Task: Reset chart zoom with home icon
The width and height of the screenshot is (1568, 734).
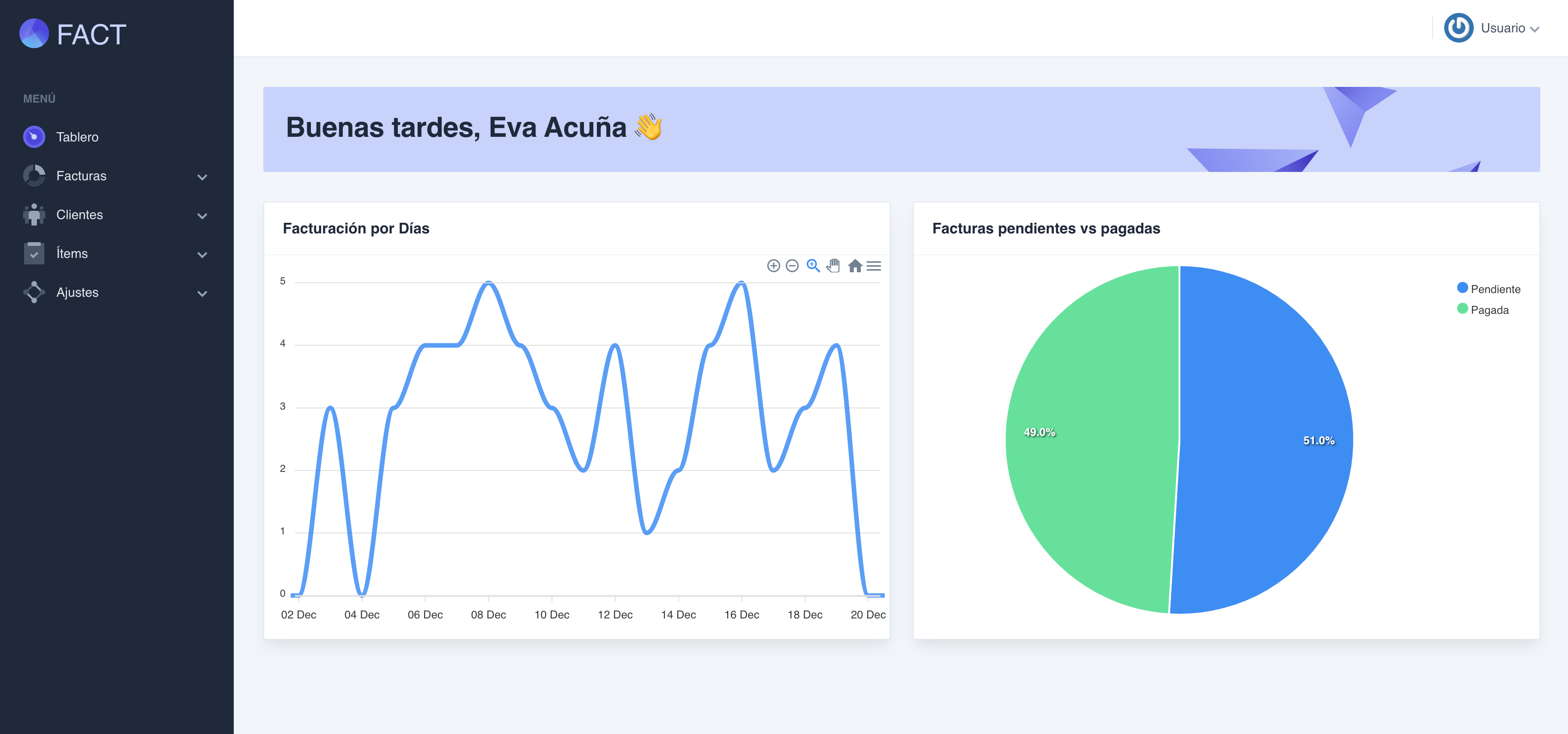Action: pos(855,266)
